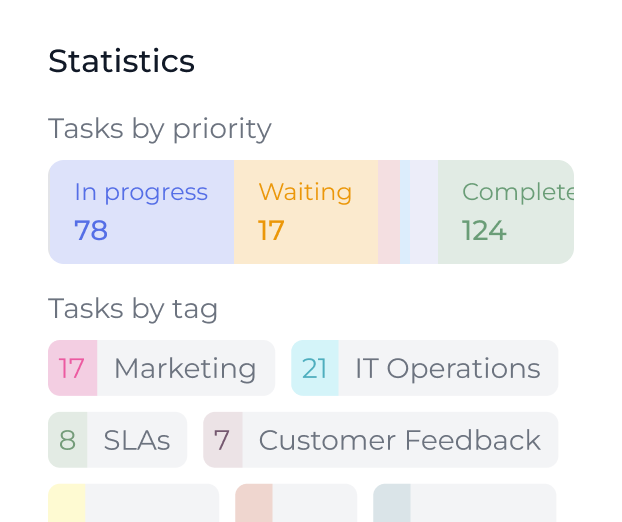
Task: Click the yellow swatch of the cut-off tag
Action: pyautogui.click(x=67, y=503)
